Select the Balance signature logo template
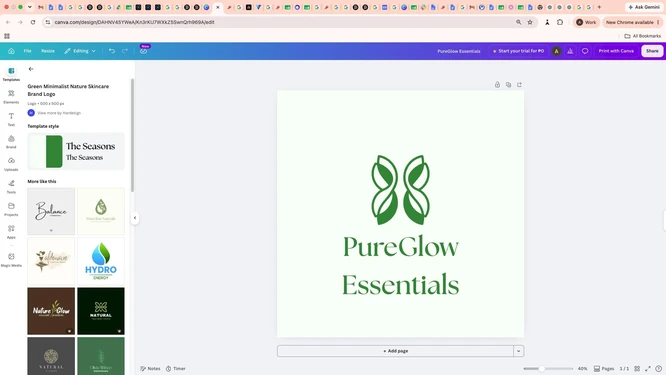The width and height of the screenshot is (666, 375). 51,211
